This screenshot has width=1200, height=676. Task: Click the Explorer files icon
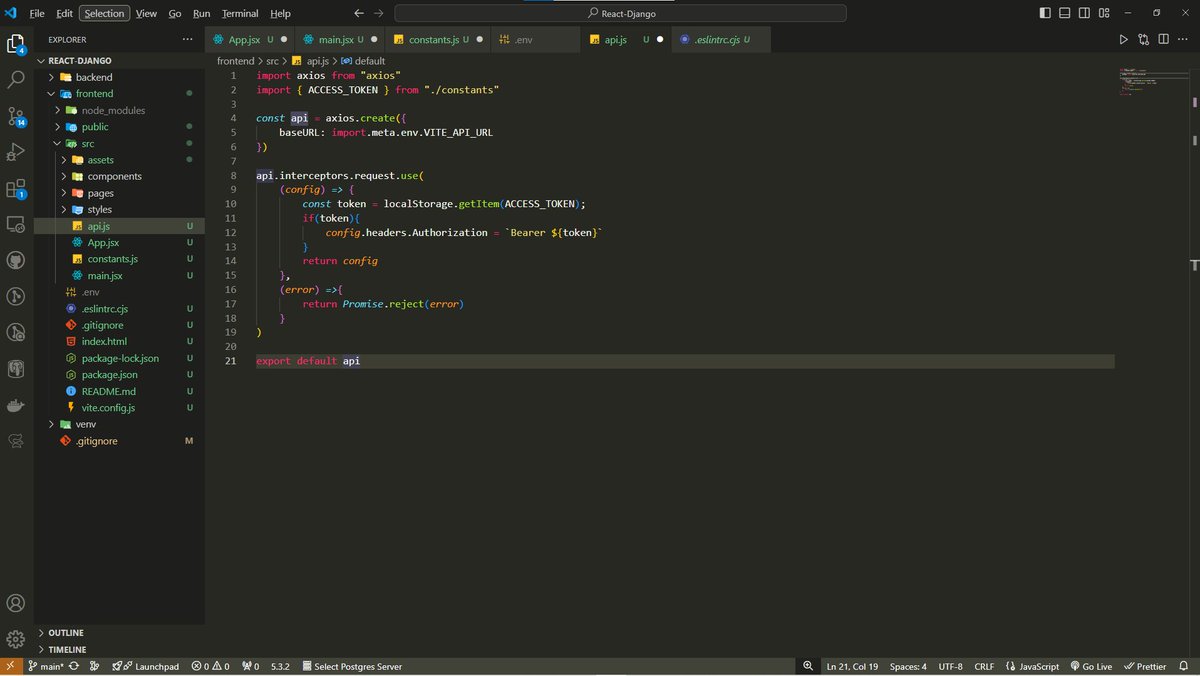coord(16,44)
